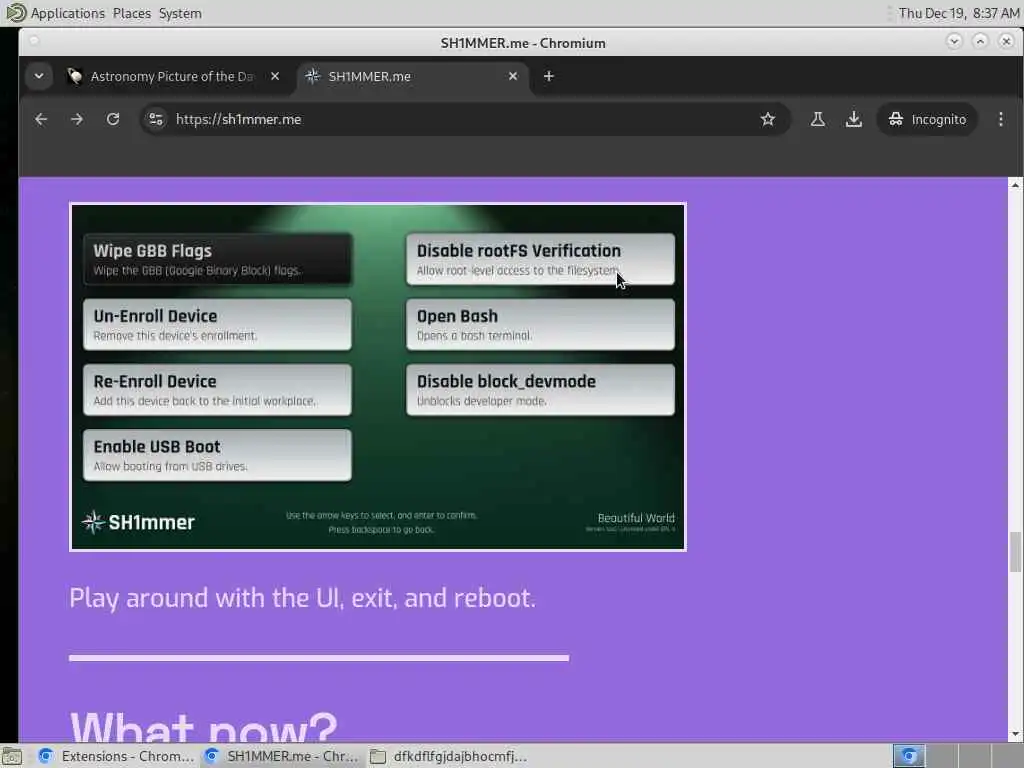Click the address bar URL field
This screenshot has height=768, width=1024.
coord(464,120)
